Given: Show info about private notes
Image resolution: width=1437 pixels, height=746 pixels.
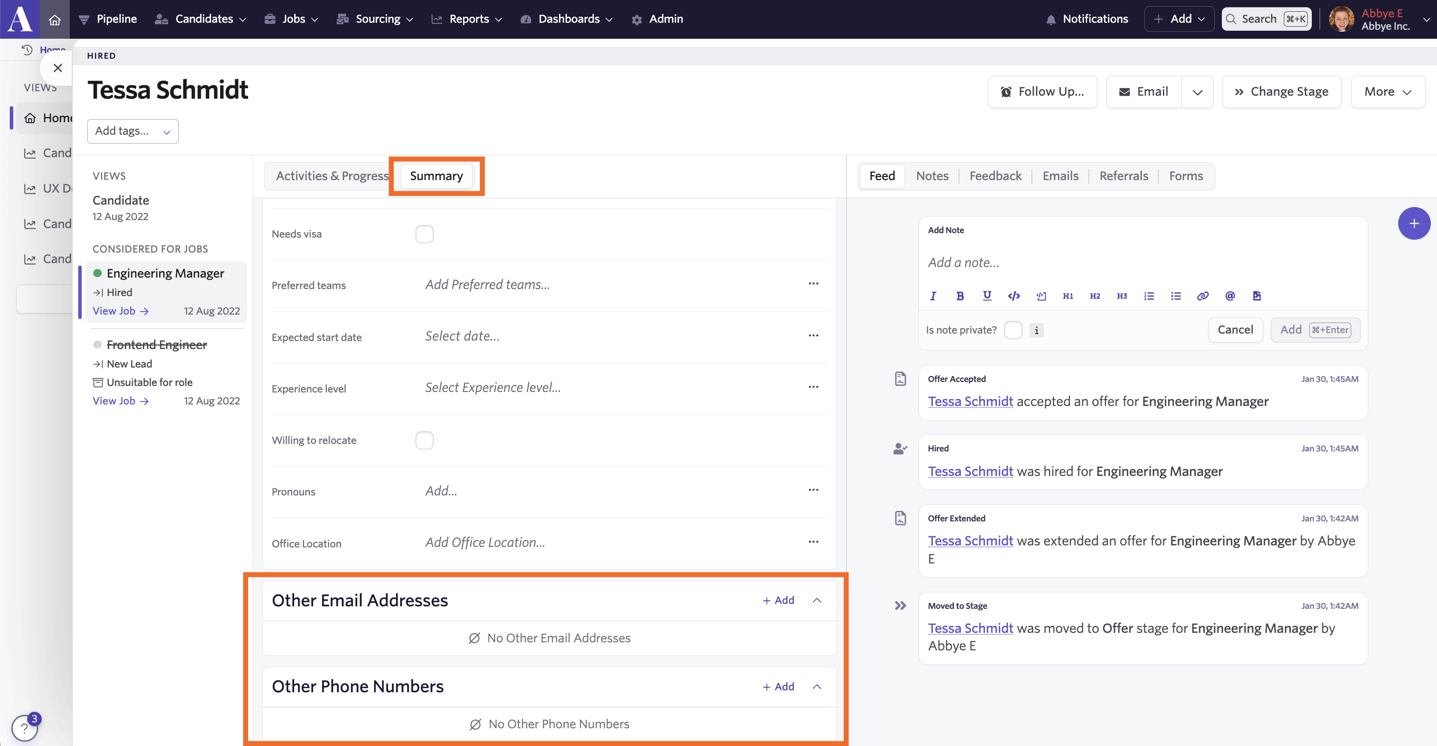Looking at the screenshot, I should point(1036,330).
